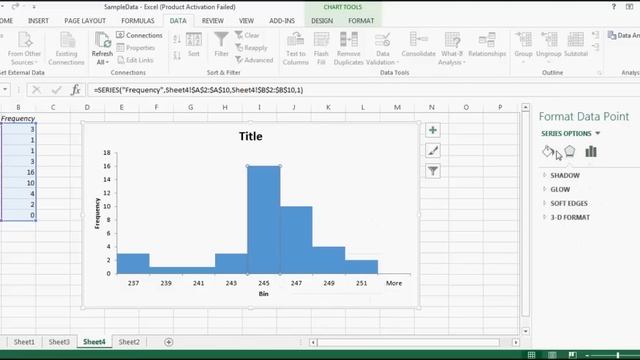Open Data Validation
This screenshot has height=360, width=640.
[382, 48]
